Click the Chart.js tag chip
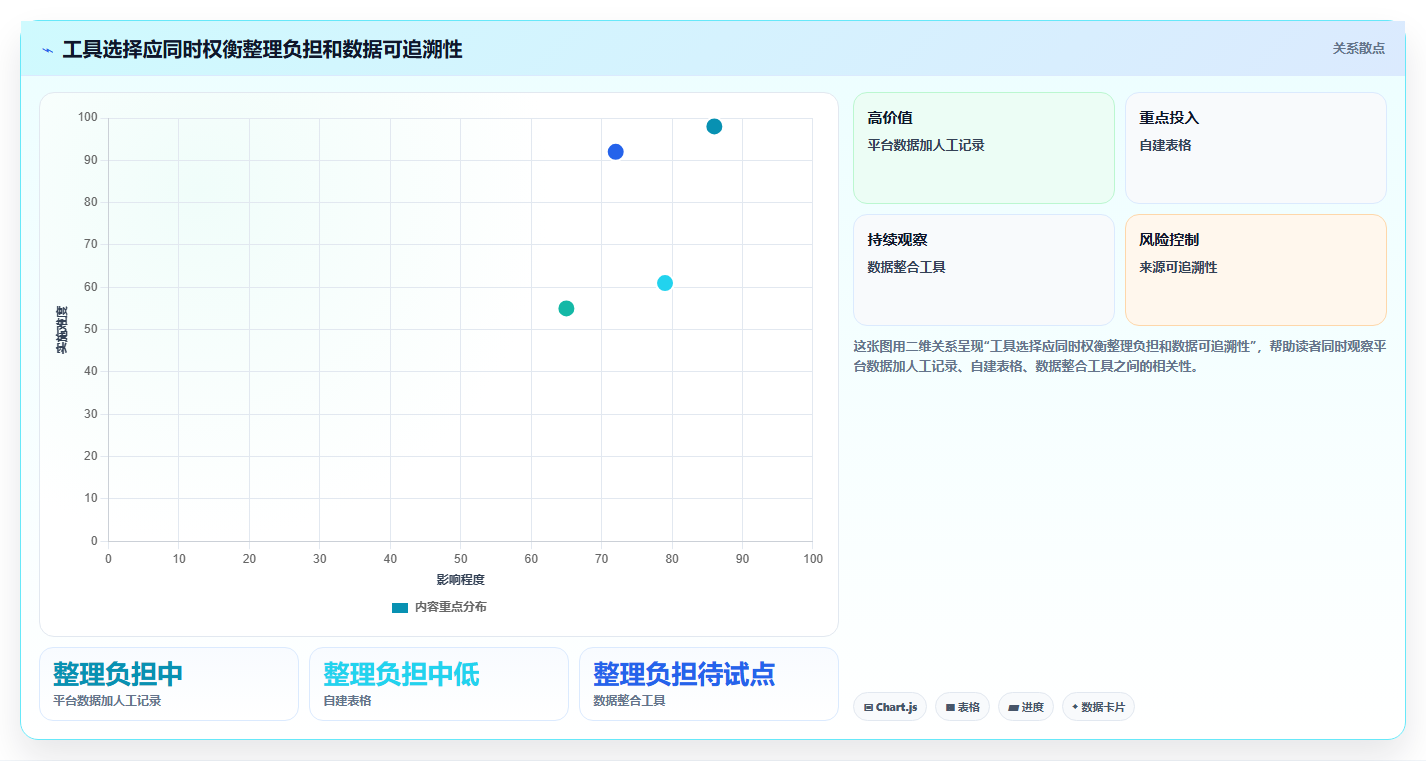1426x761 pixels. pos(890,707)
